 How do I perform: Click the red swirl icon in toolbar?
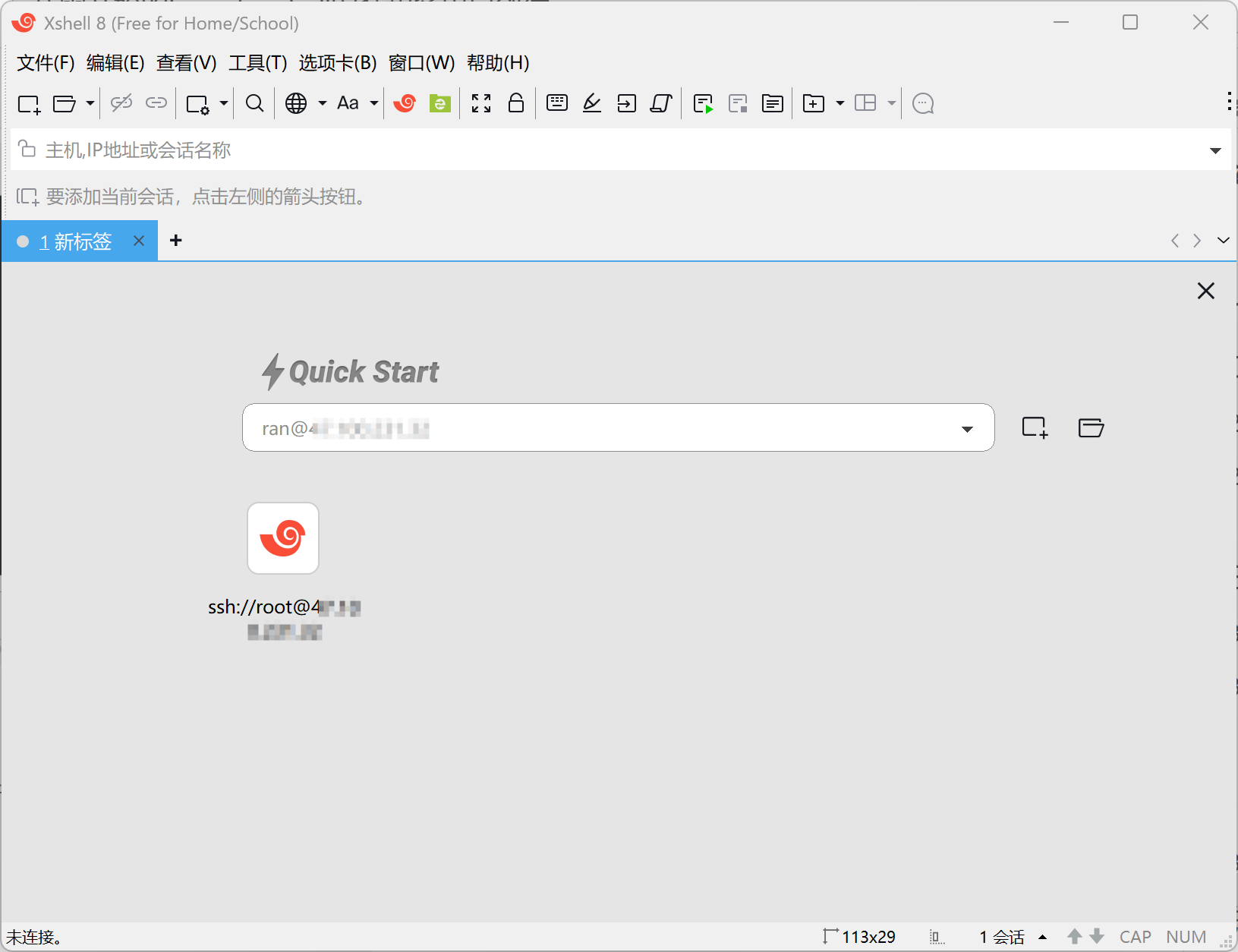tap(405, 103)
